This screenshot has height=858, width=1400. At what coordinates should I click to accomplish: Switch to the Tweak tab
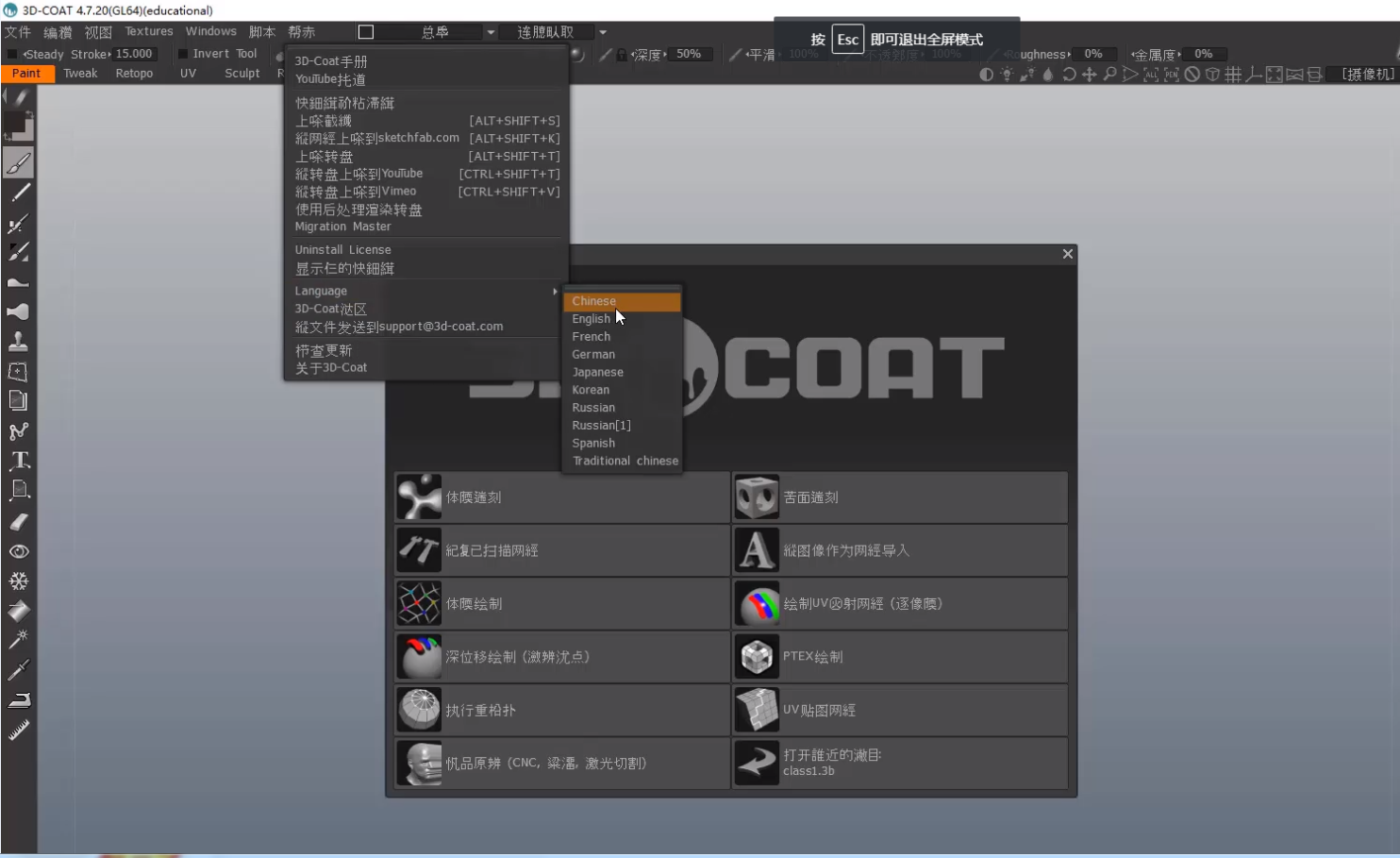[x=80, y=73]
